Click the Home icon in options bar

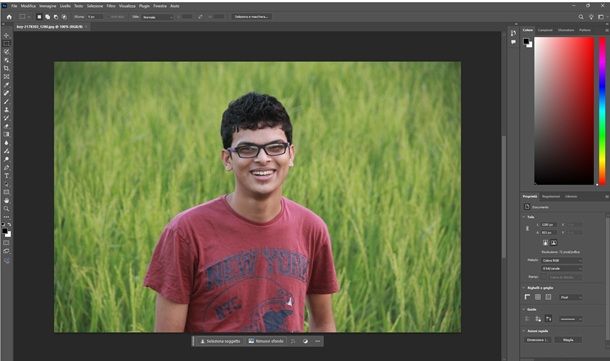pyautogui.click(x=9, y=17)
